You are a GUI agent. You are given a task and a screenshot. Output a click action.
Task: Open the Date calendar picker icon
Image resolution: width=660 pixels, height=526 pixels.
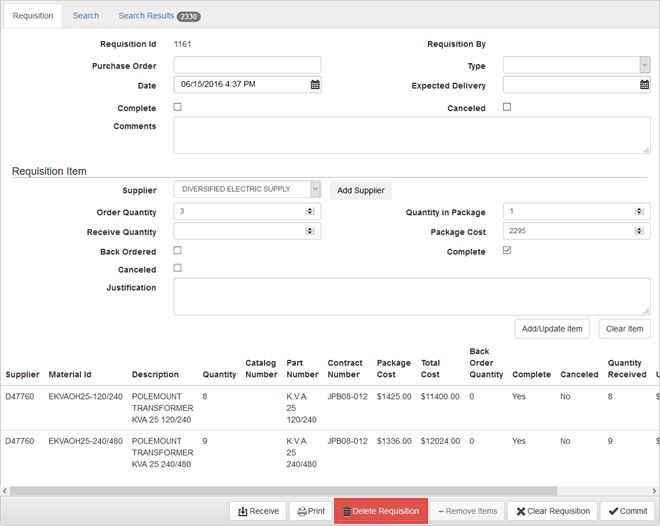(x=314, y=85)
